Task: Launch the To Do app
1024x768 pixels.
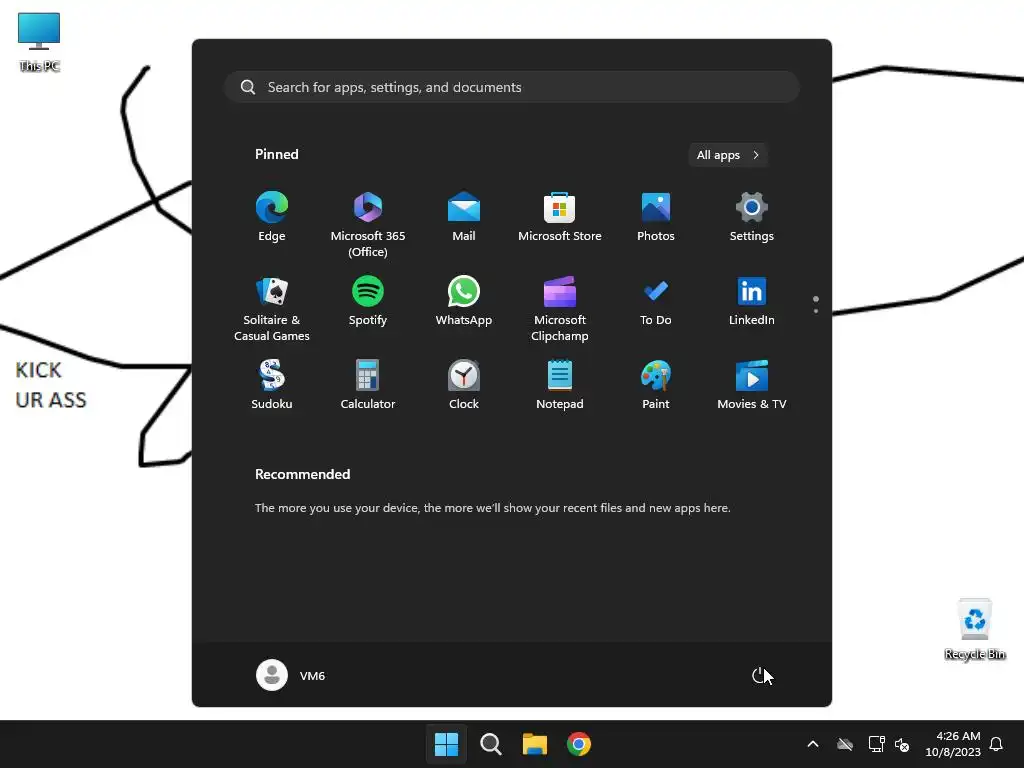Action: (x=656, y=302)
